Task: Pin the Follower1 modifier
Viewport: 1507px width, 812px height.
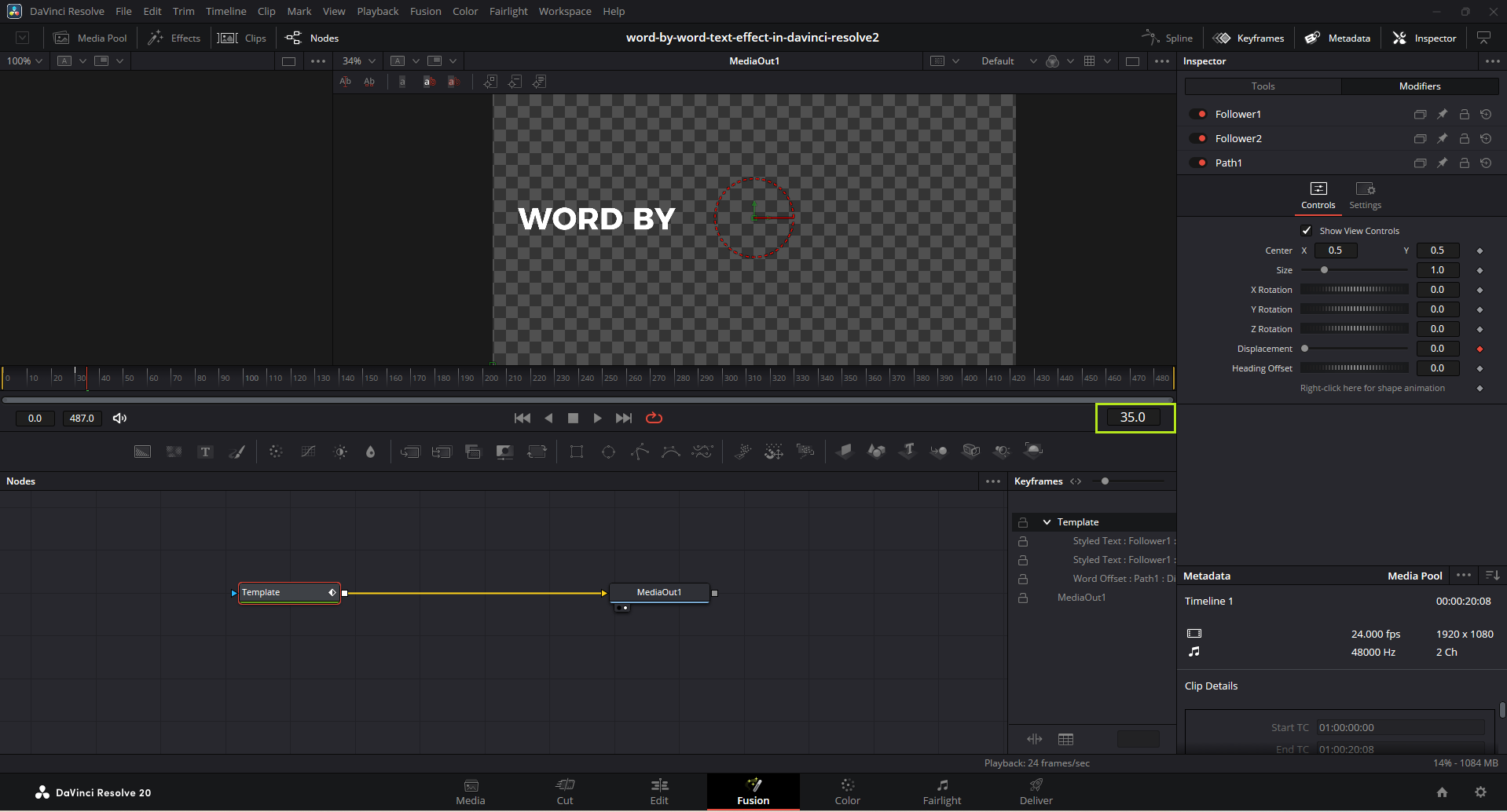Action: coord(1442,115)
